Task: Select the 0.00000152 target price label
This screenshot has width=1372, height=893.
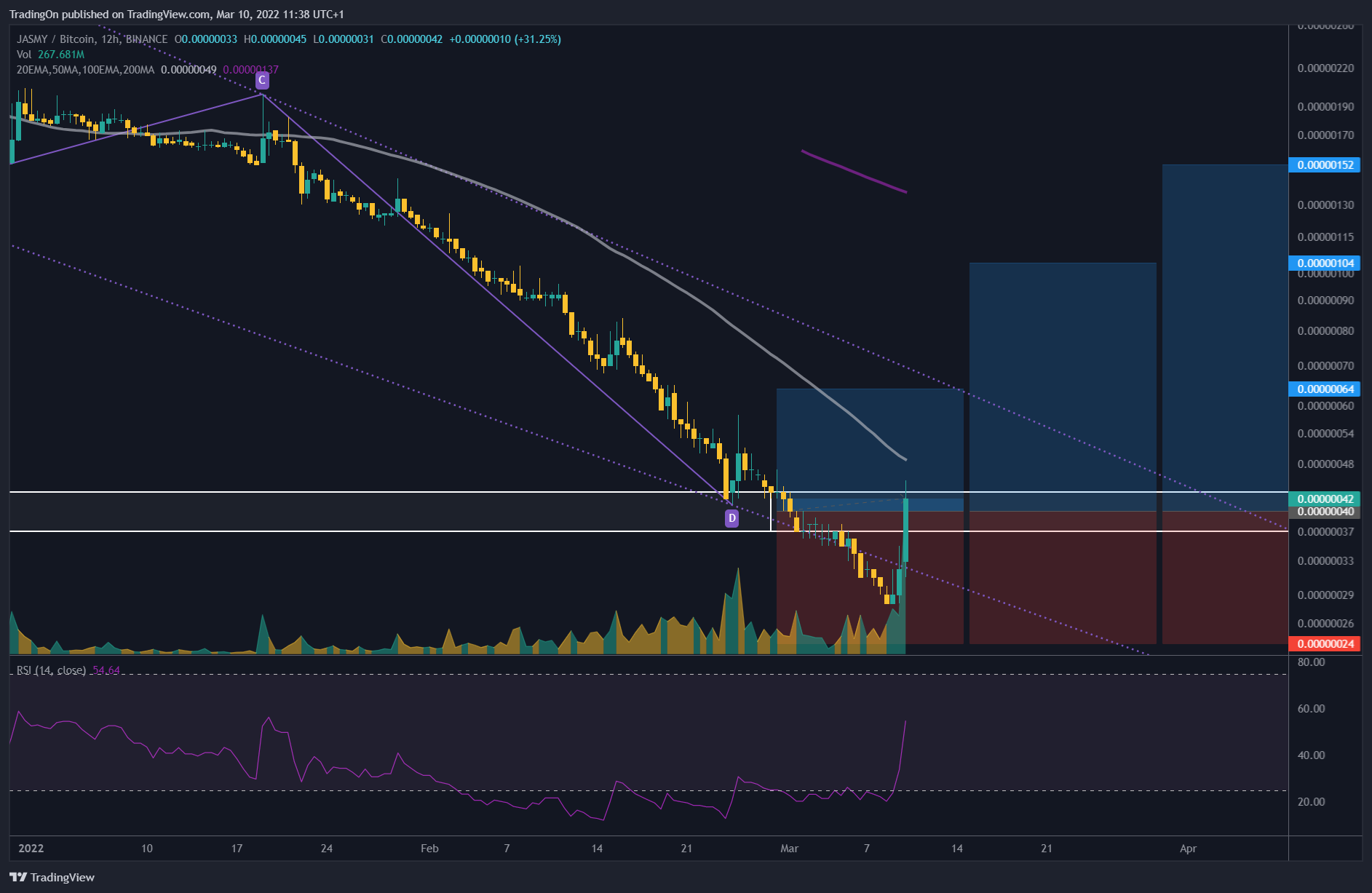Action: (1325, 165)
